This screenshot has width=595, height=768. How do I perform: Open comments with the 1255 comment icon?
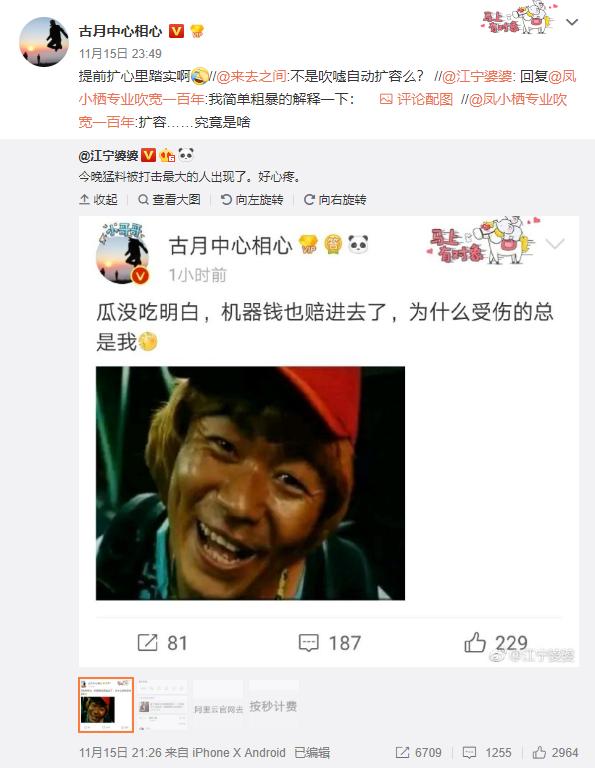pyautogui.click(x=470, y=752)
